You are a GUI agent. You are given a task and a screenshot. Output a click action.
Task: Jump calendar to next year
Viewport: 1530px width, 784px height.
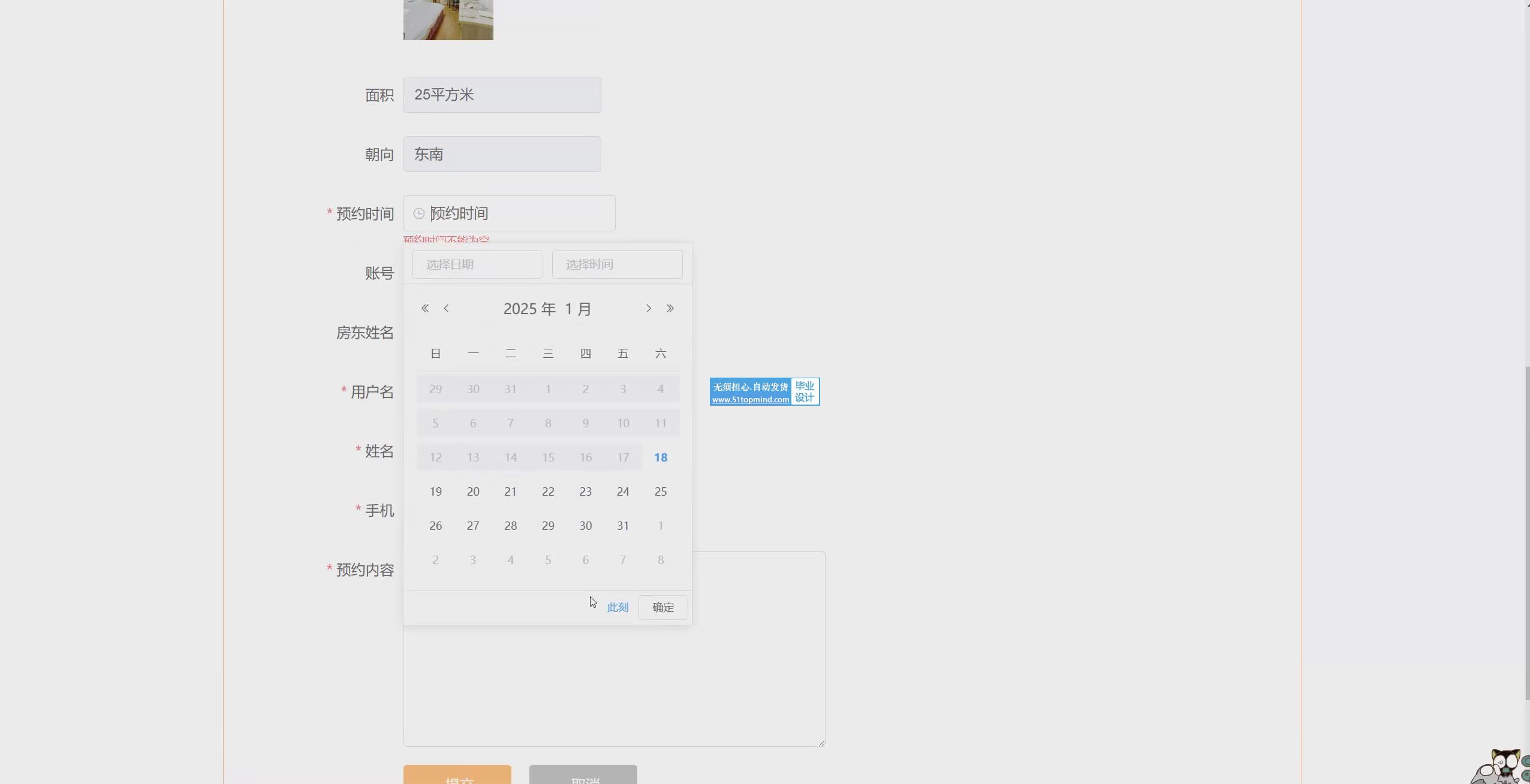click(x=670, y=308)
